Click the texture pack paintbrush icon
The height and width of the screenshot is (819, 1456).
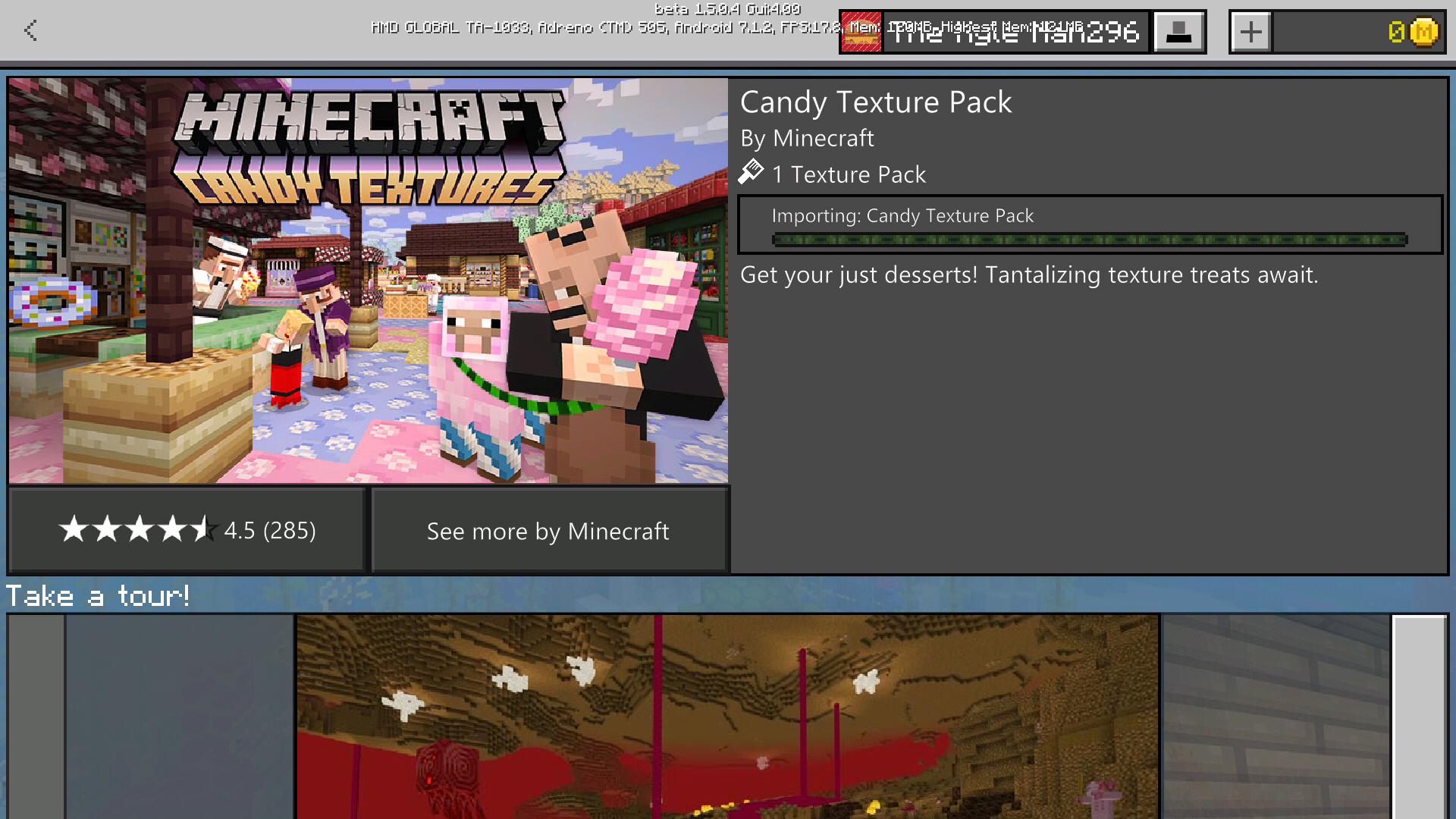click(751, 173)
